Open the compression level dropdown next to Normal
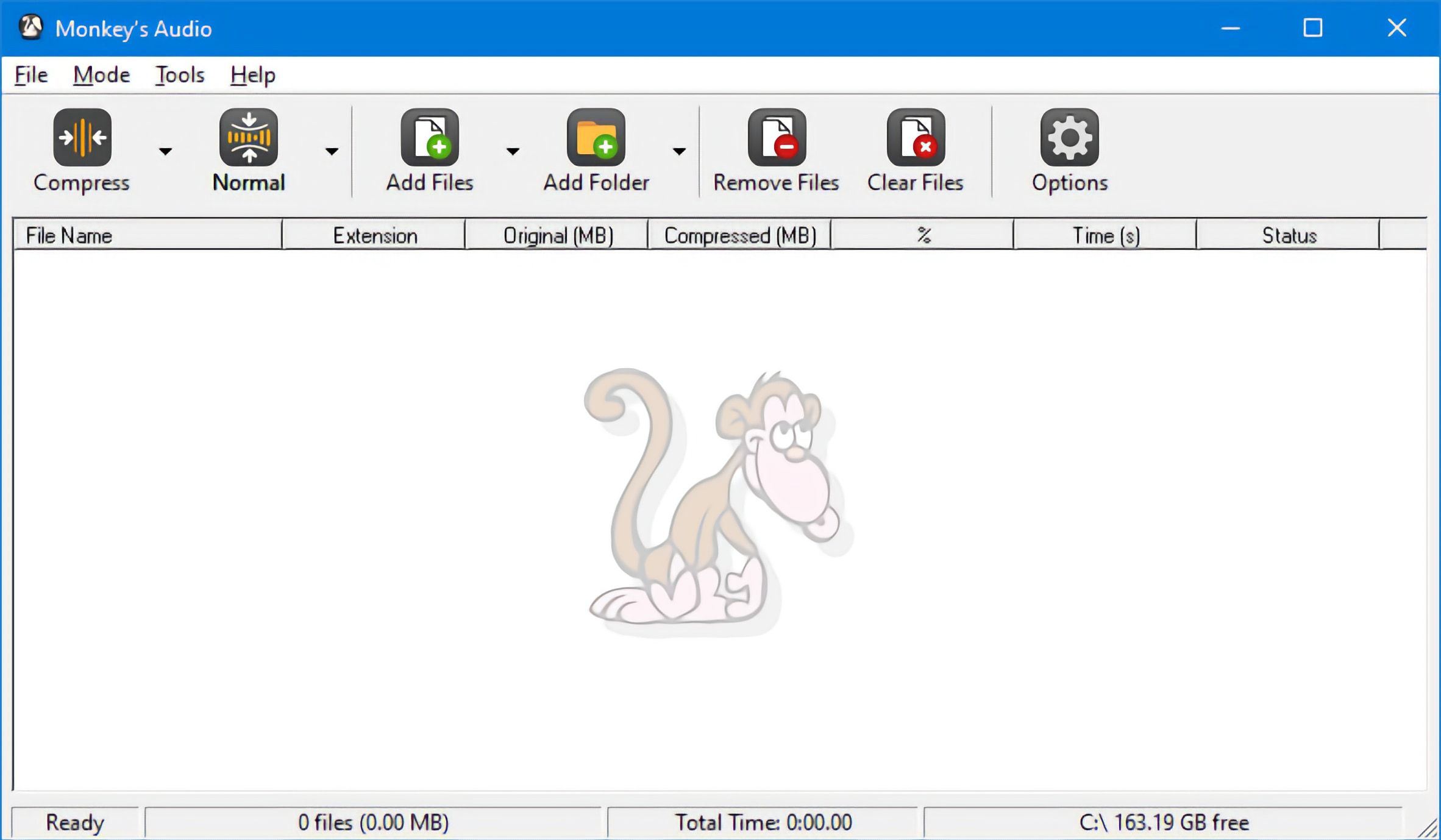Viewport: 1441px width, 840px height. tap(331, 151)
